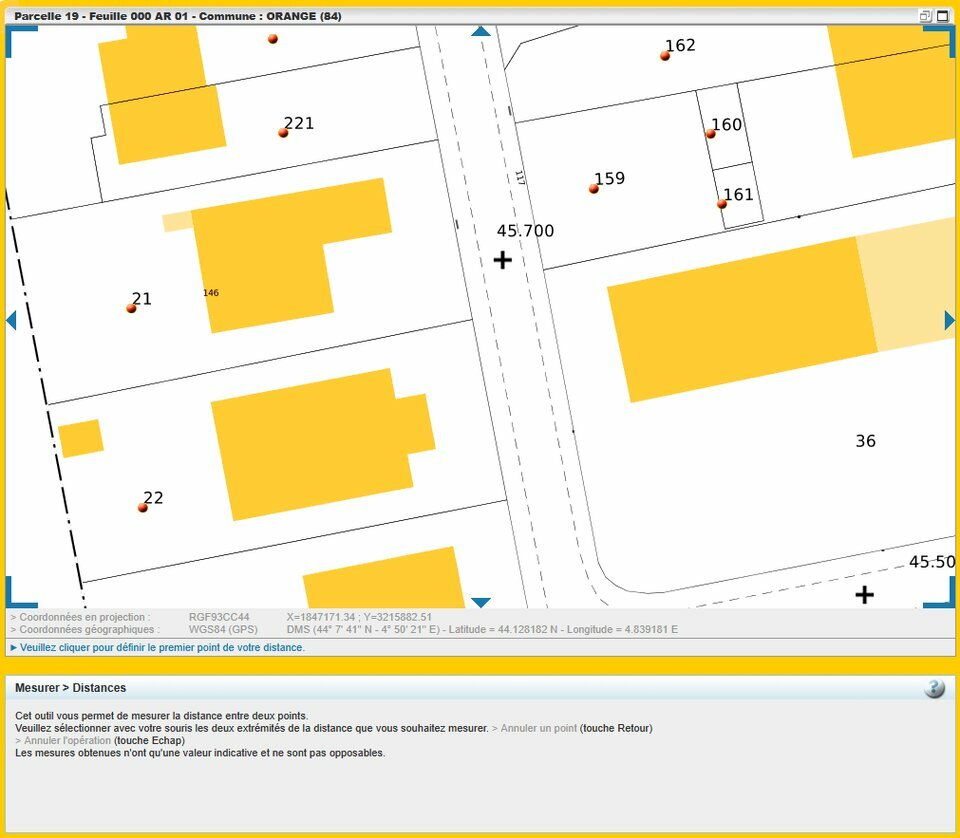Click the 'Annuler un point' link
The width and height of the screenshot is (960, 838).
(x=538, y=728)
